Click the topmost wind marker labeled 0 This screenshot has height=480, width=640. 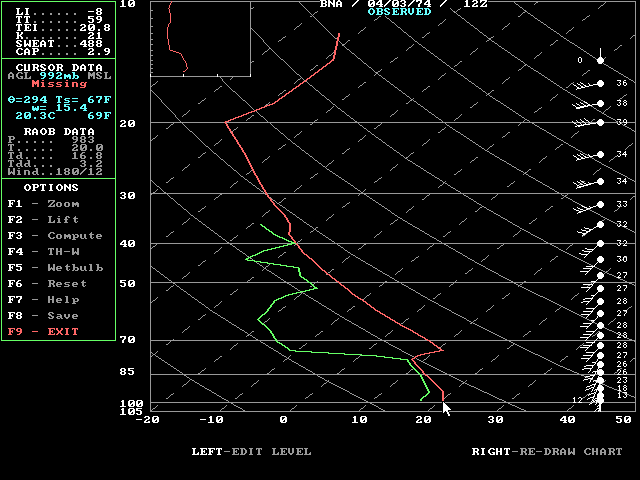pyautogui.click(x=599, y=60)
